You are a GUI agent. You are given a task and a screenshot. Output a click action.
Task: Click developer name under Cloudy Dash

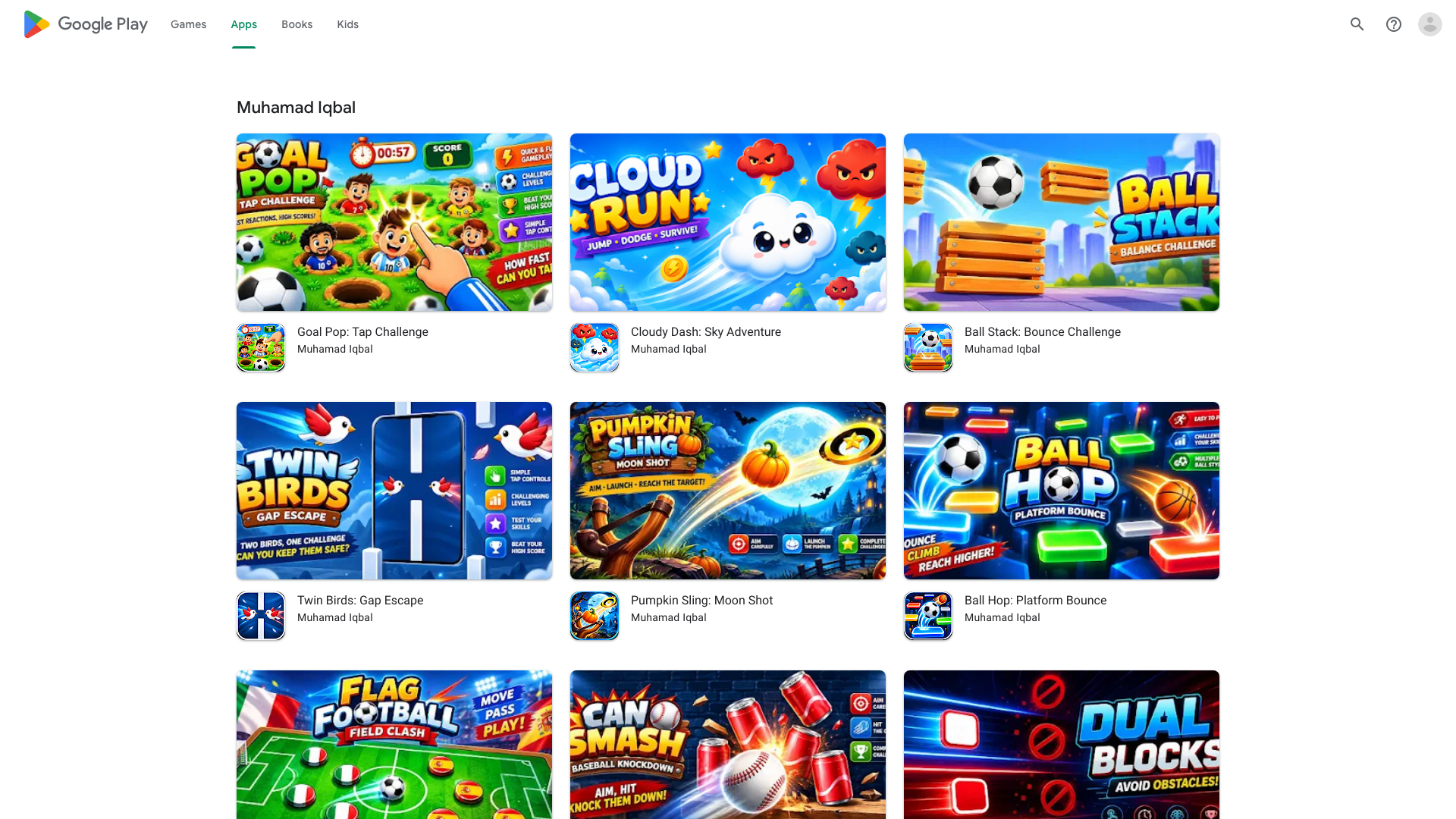click(669, 350)
